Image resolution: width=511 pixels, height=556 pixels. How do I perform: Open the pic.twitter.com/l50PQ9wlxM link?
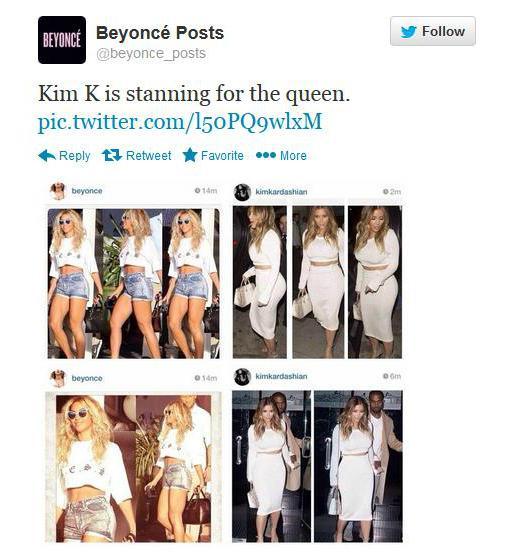pyautogui.click(x=180, y=121)
